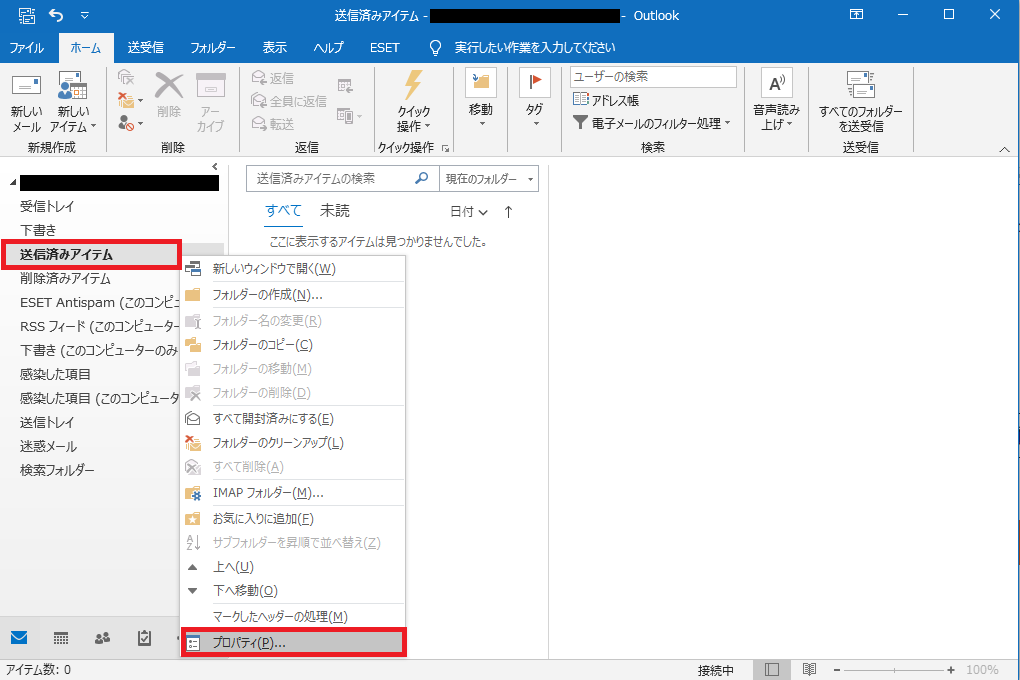1020x680 pixels.
Task: Click the search magnifier icon
Action: pos(422,178)
